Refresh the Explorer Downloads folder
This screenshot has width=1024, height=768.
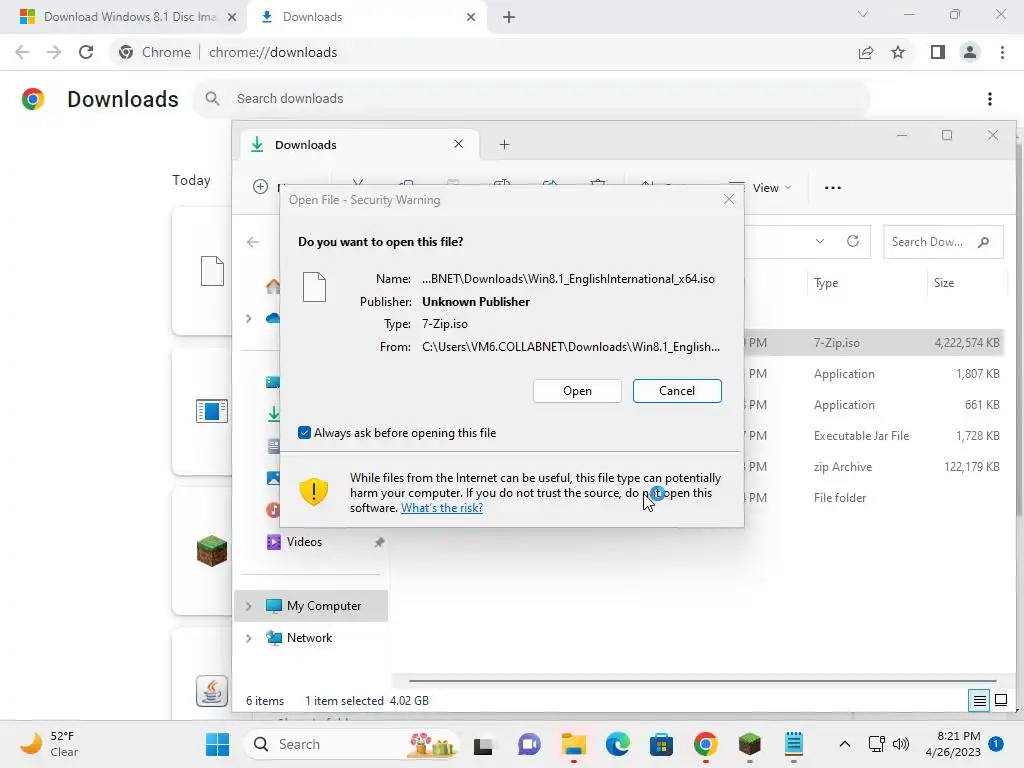point(852,241)
